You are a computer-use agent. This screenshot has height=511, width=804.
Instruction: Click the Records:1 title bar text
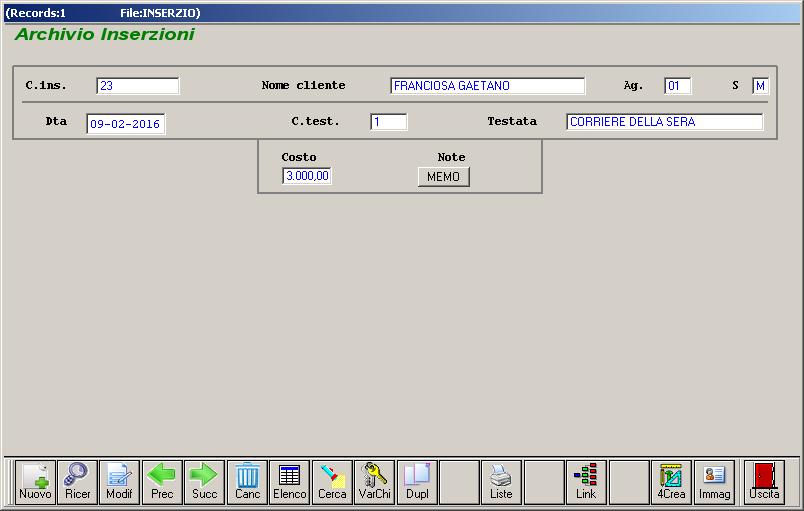pyautogui.click(x=35, y=13)
